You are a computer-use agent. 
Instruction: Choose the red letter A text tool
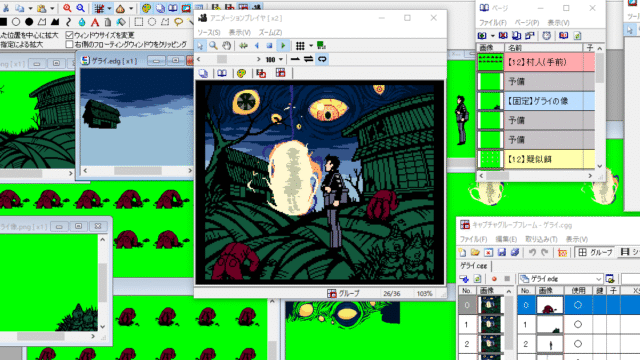point(95,22)
